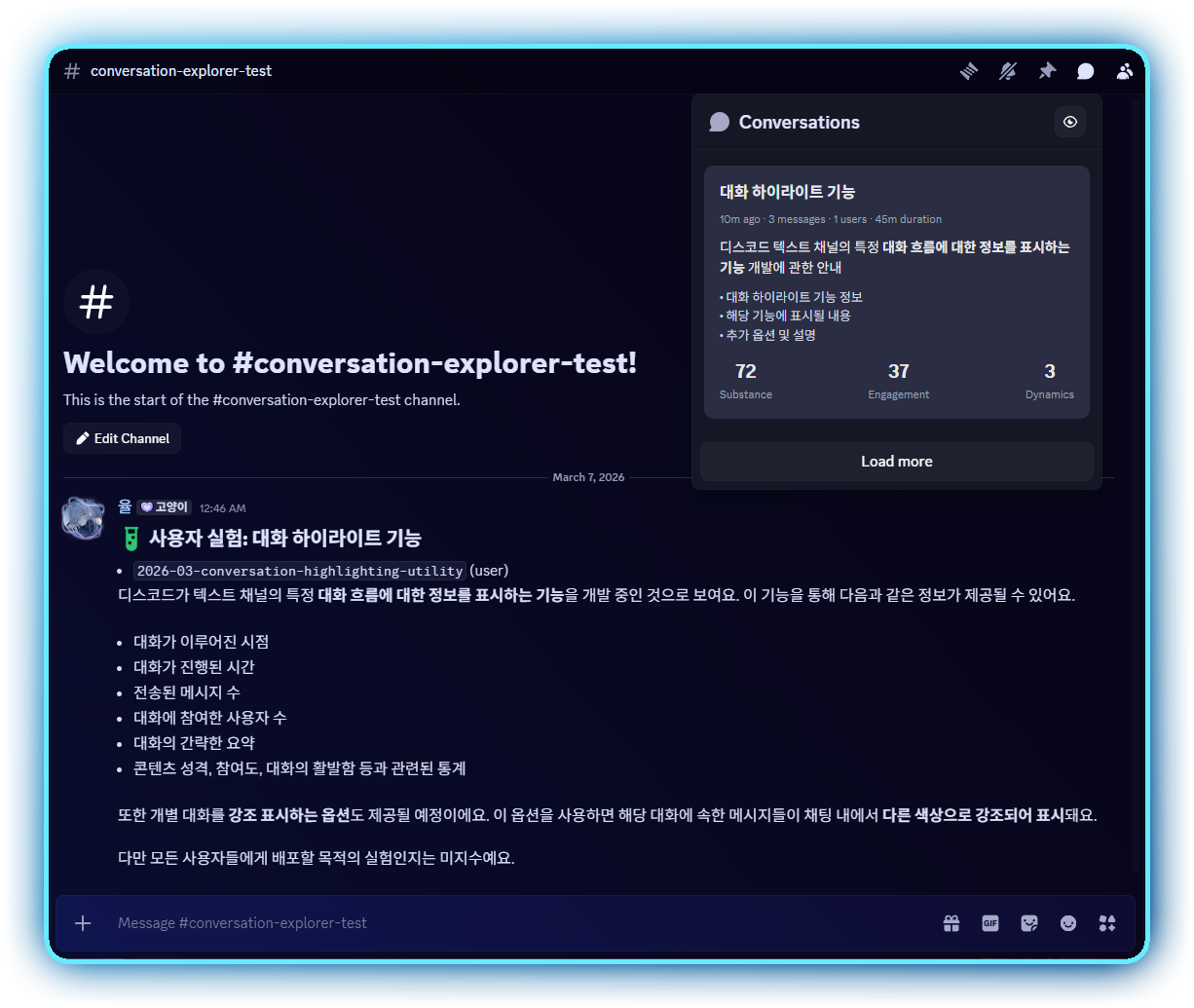
Task: Toggle the muted notification bell icon
Action: (1008, 71)
